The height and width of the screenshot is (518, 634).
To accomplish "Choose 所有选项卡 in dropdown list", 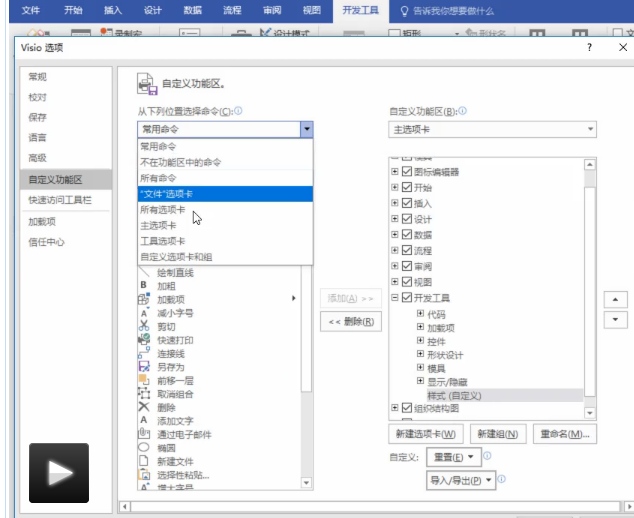I will [225, 209].
